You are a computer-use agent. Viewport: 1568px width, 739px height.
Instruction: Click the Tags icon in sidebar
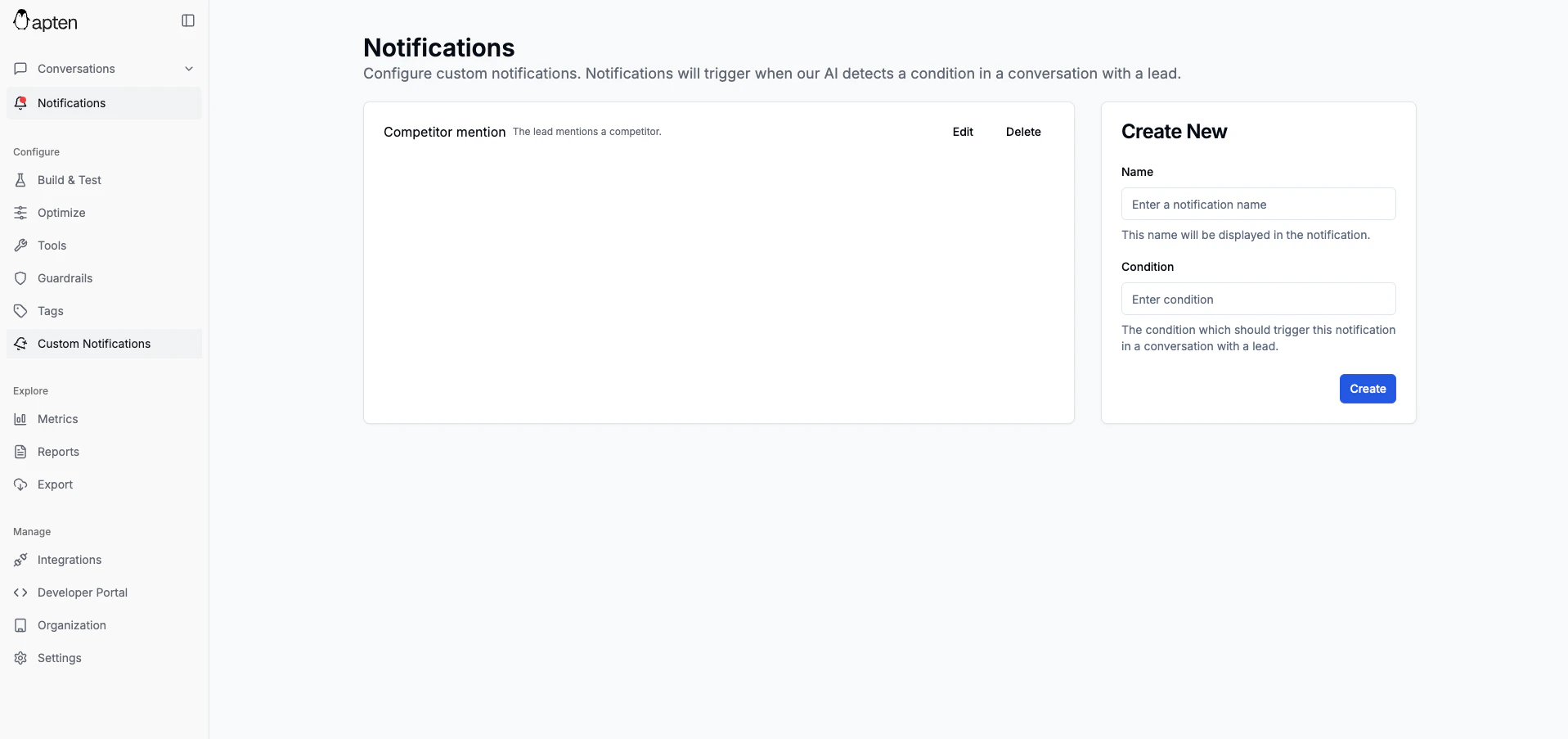click(20, 310)
